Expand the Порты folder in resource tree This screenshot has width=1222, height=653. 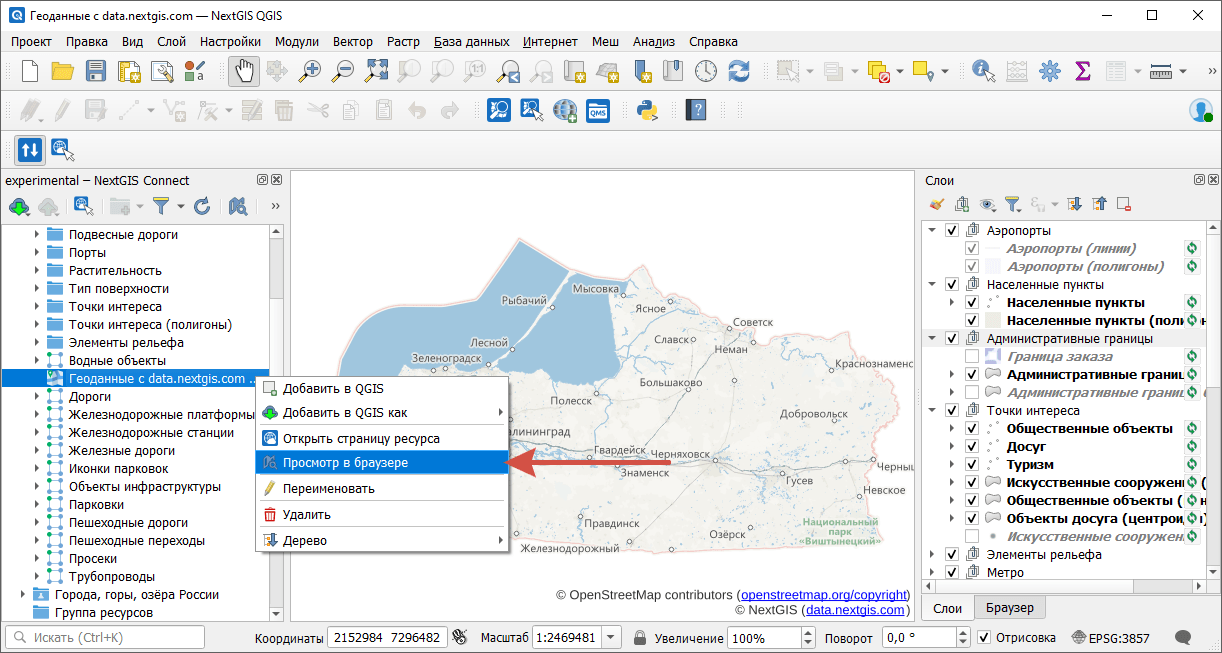coord(36,253)
